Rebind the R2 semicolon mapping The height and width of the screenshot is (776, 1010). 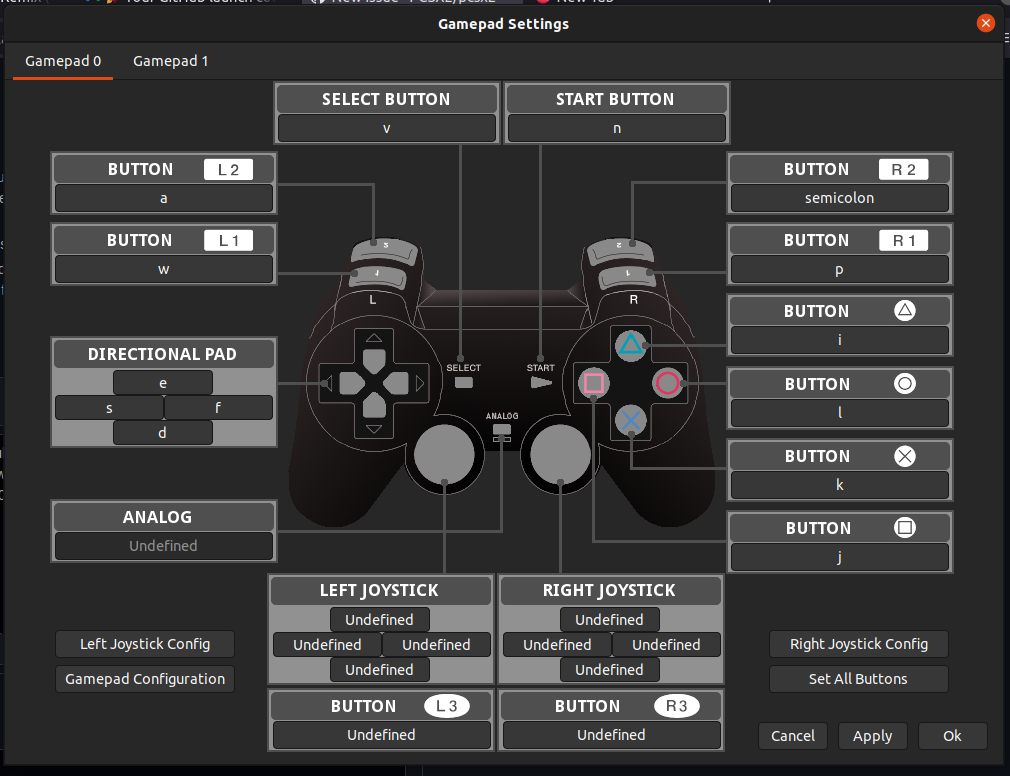pyautogui.click(x=839, y=198)
